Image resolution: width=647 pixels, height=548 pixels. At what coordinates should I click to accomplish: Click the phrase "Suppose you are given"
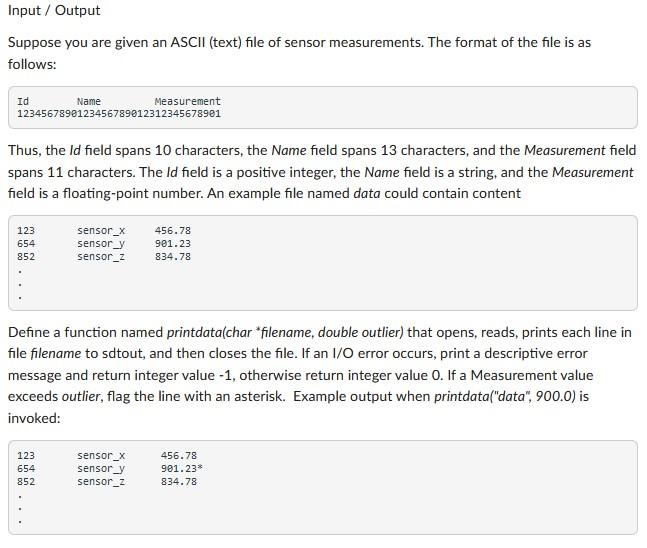coord(70,43)
